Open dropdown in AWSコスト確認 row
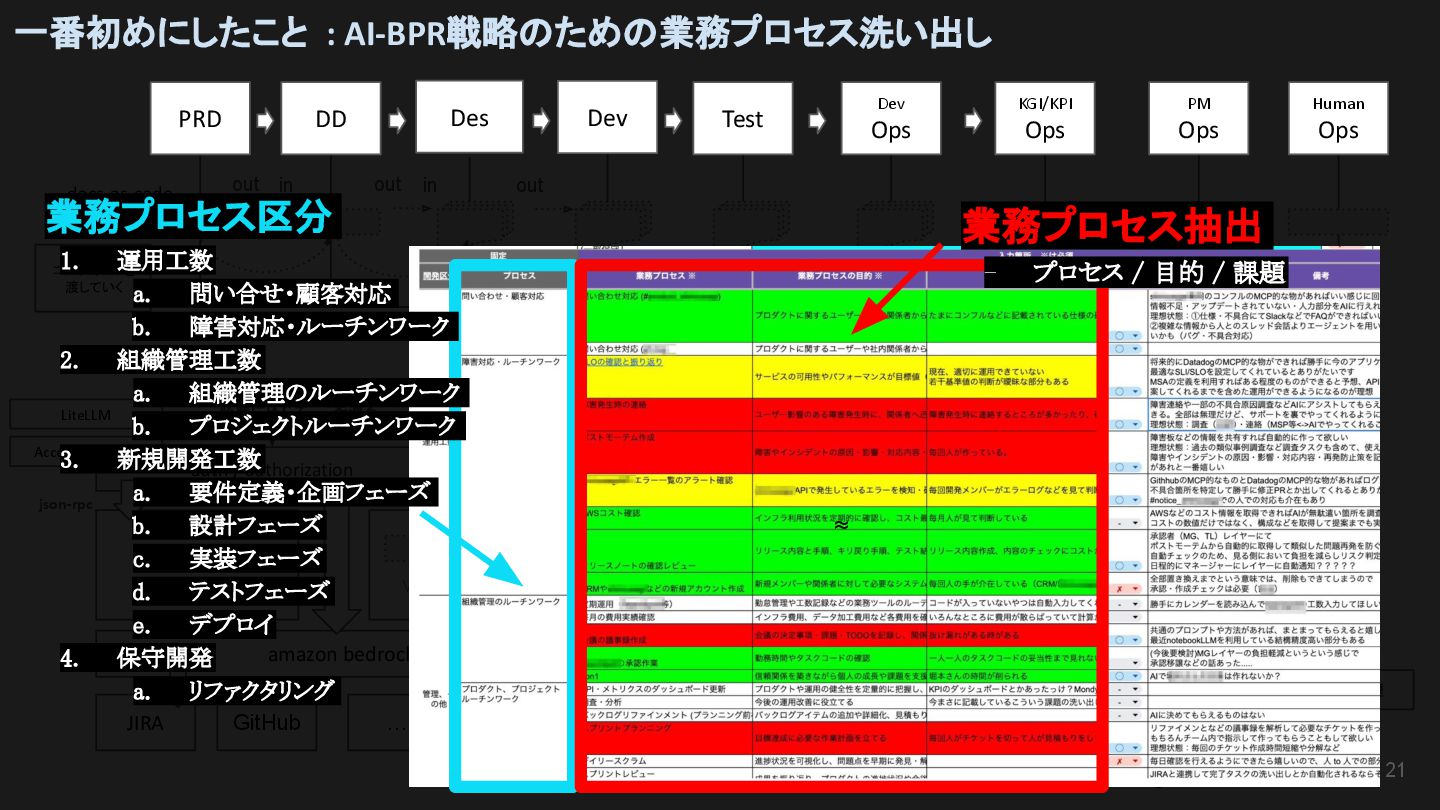 pyautogui.click(x=1127, y=522)
